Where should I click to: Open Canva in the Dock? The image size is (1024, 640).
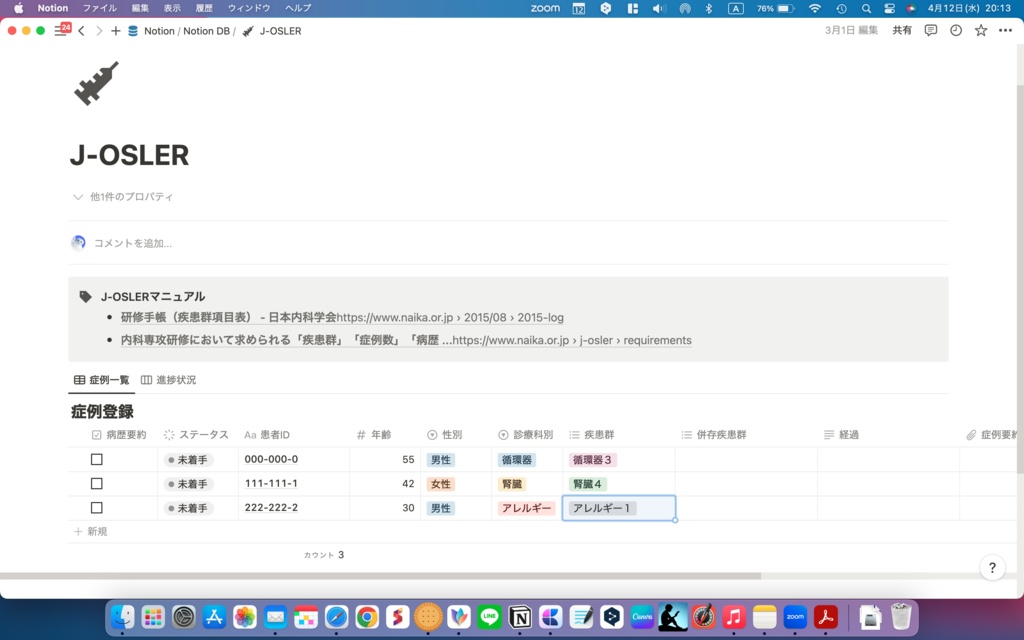(642, 616)
